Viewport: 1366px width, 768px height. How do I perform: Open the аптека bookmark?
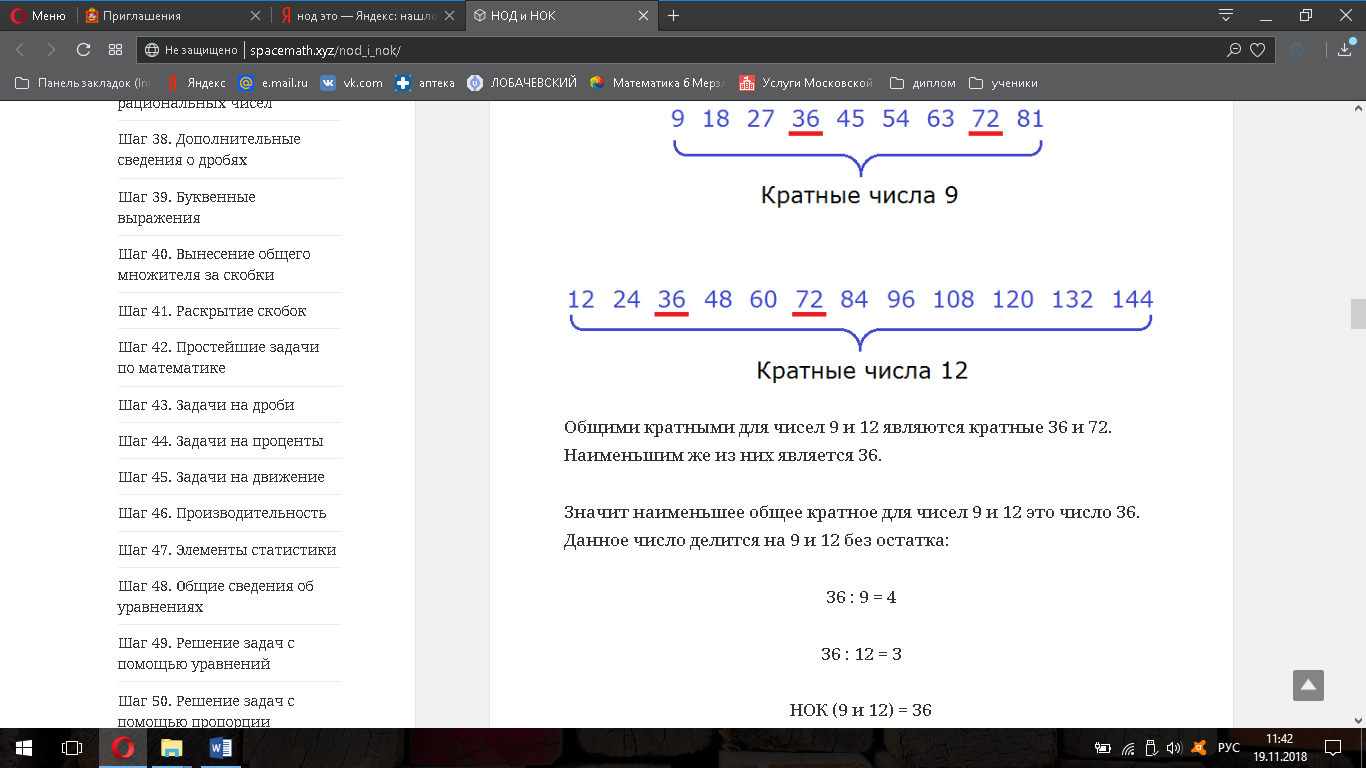(x=425, y=83)
